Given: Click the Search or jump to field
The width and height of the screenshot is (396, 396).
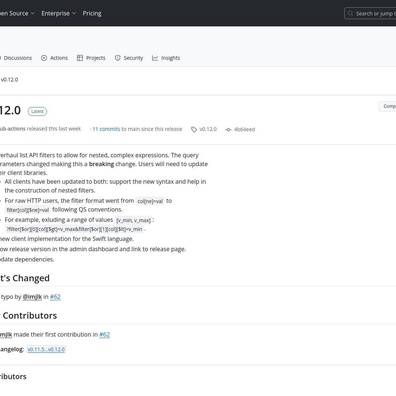Looking at the screenshot, I should click(370, 13).
